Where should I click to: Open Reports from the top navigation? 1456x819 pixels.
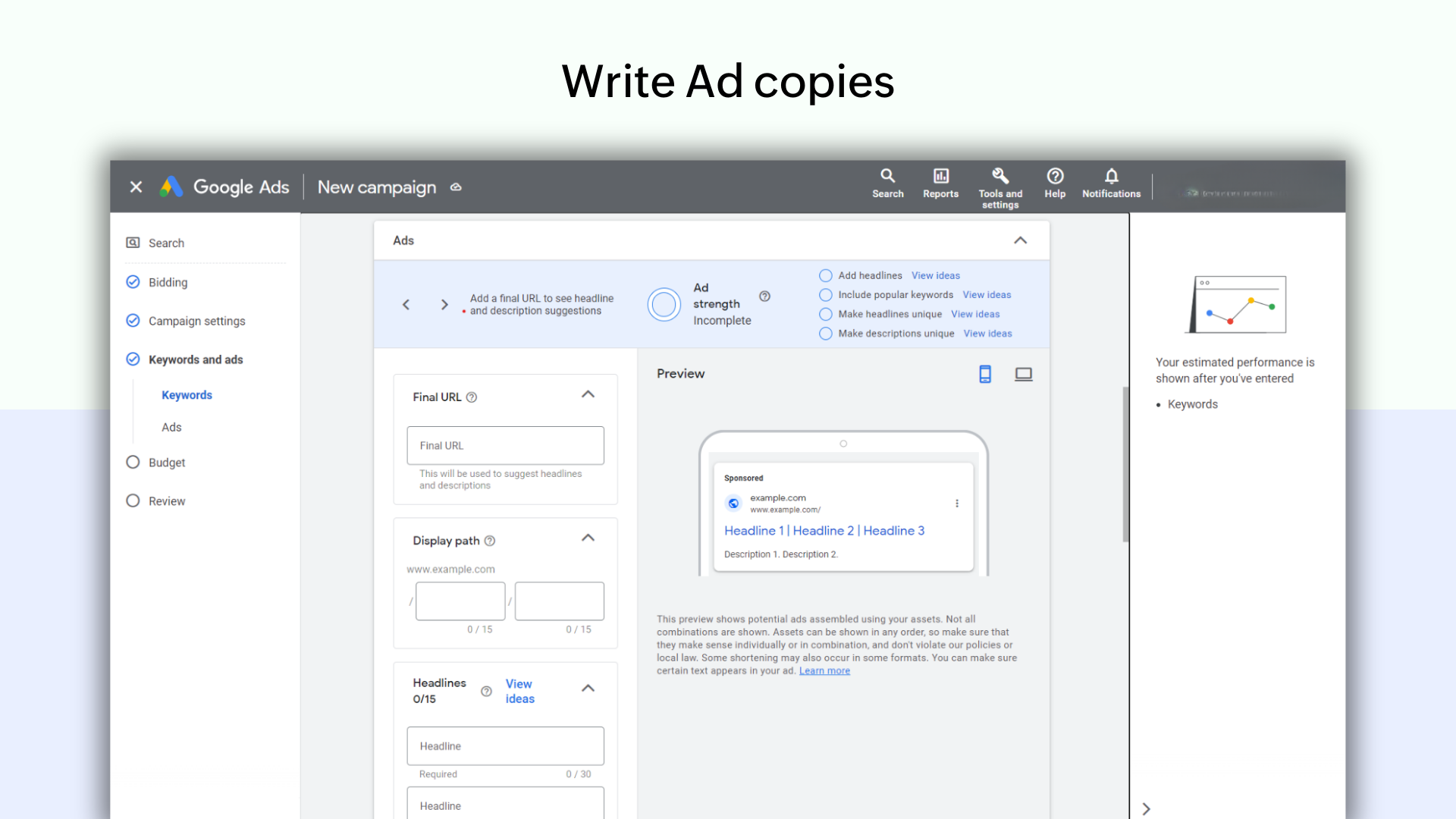click(940, 182)
